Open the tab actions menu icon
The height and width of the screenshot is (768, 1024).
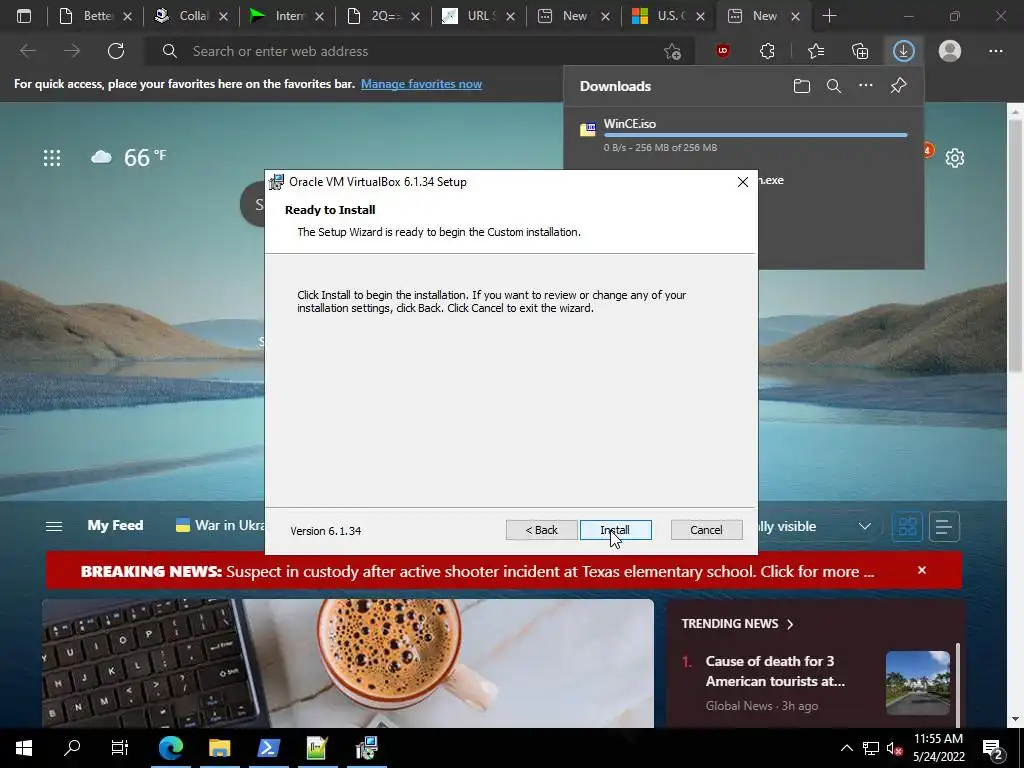pos(24,16)
